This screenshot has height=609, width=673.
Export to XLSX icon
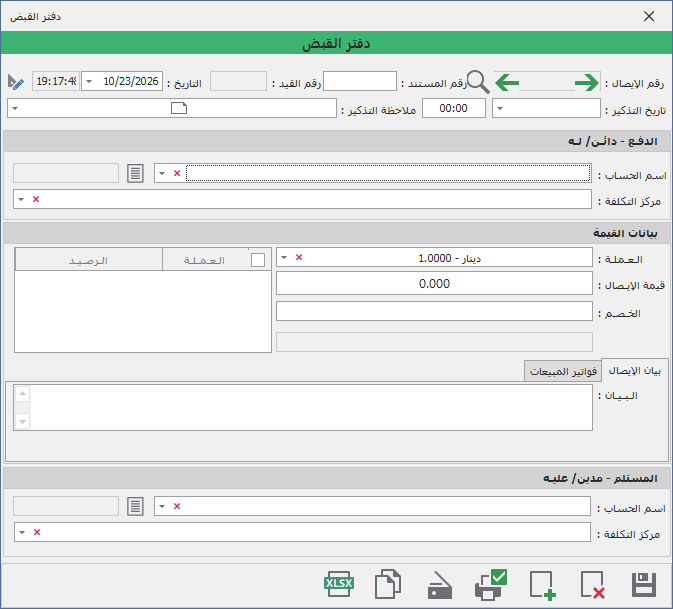(x=339, y=584)
